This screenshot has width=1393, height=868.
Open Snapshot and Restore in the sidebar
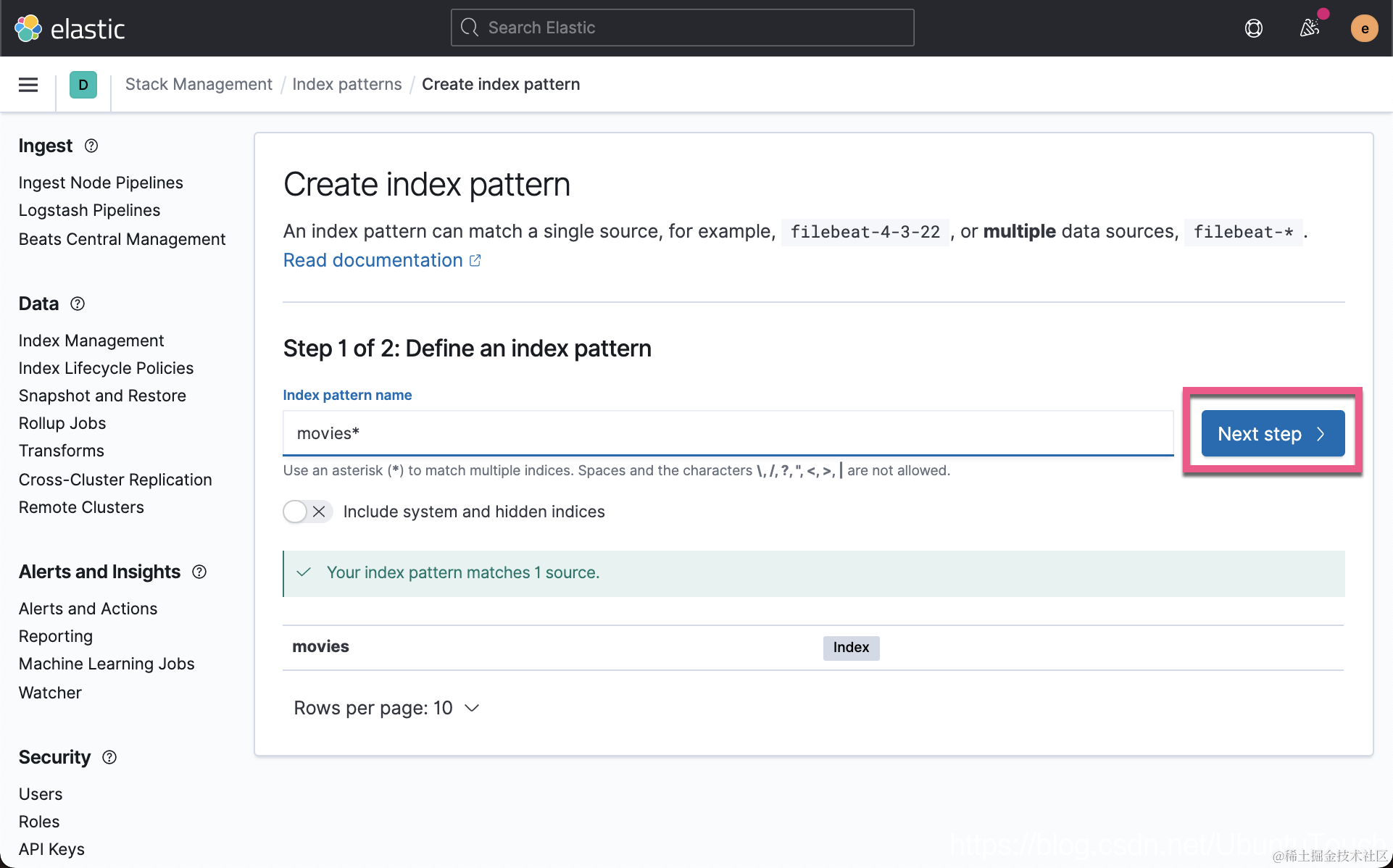pos(102,396)
